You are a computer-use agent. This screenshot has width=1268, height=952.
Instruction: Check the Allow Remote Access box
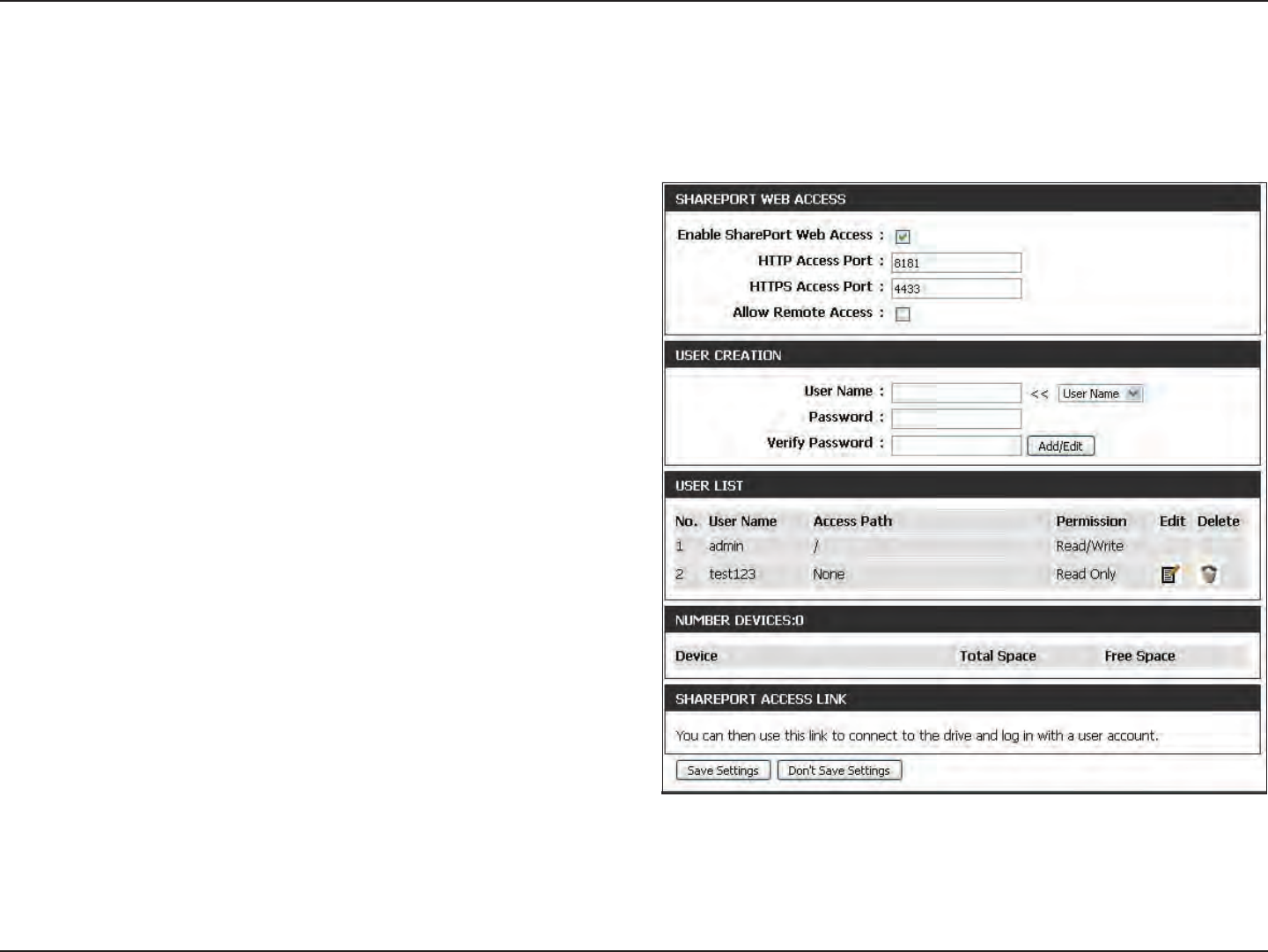point(903,314)
